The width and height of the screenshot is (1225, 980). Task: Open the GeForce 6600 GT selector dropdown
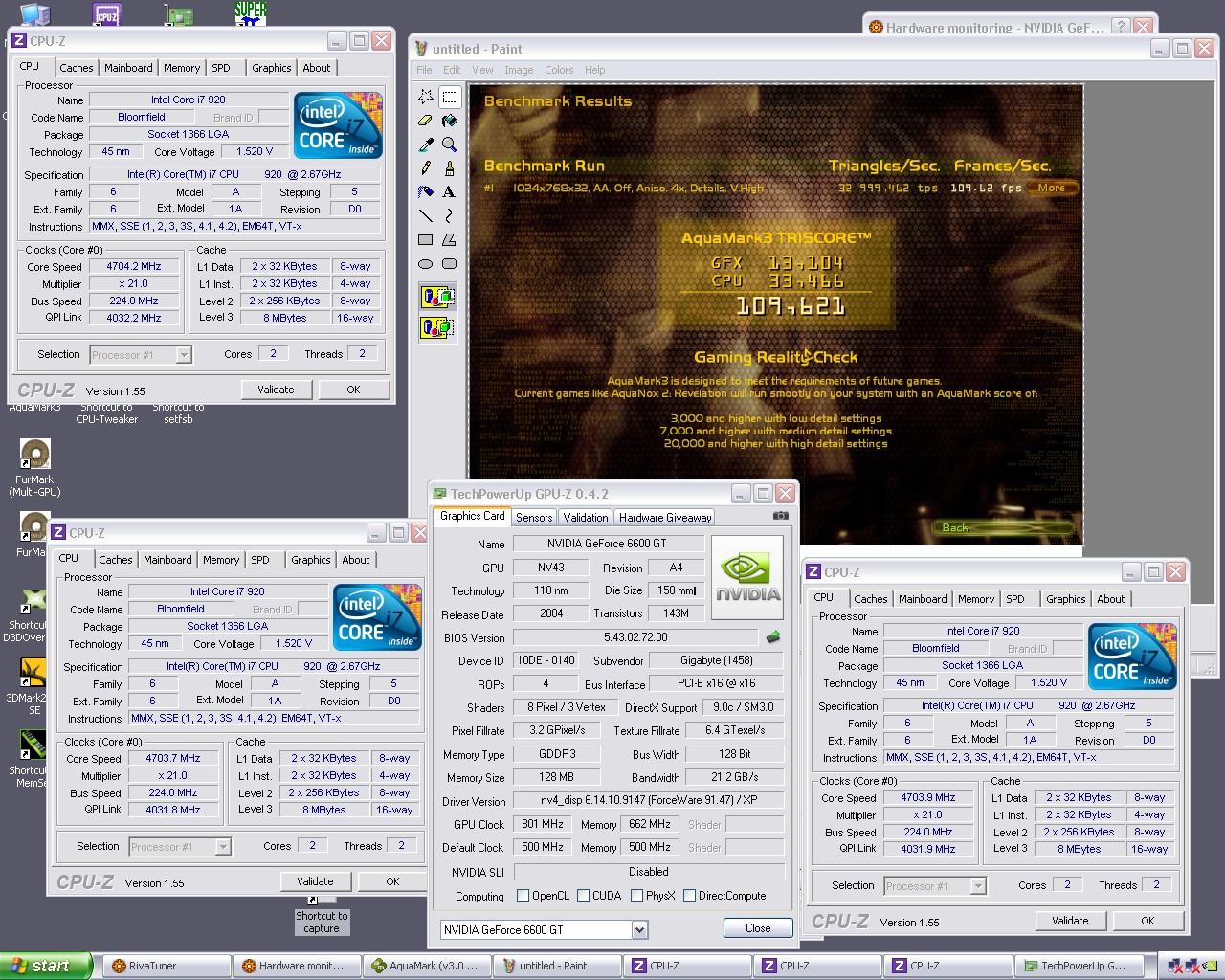[639, 929]
